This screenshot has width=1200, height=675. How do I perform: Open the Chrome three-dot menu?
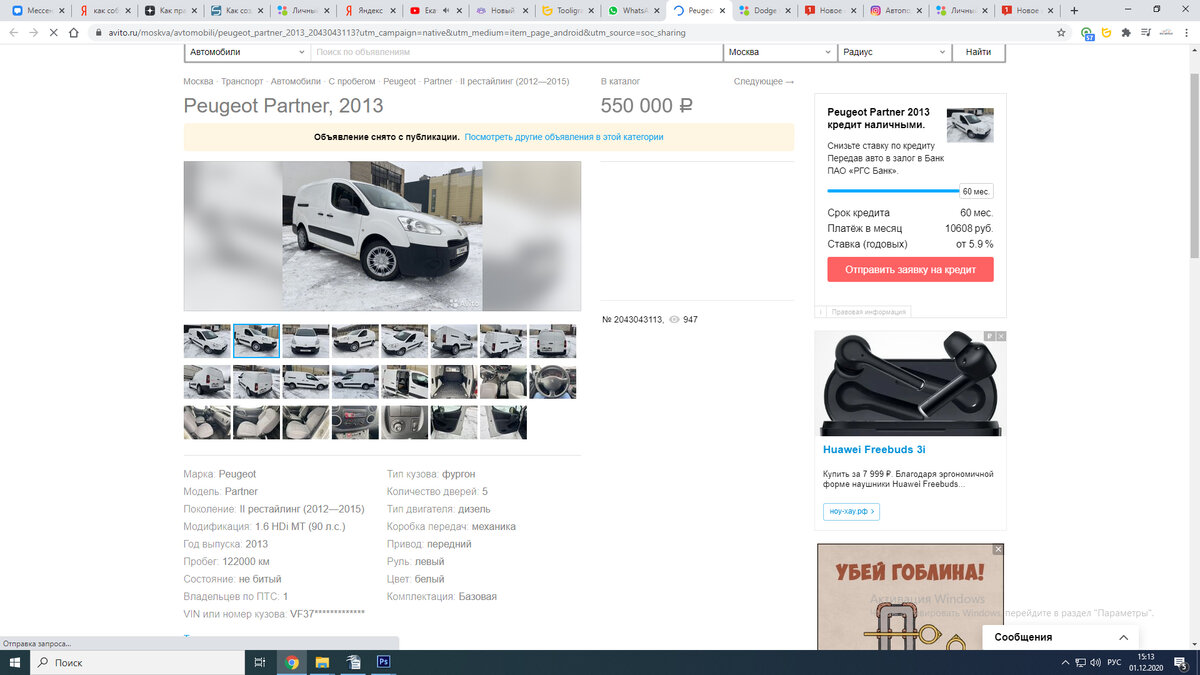click(x=1187, y=32)
